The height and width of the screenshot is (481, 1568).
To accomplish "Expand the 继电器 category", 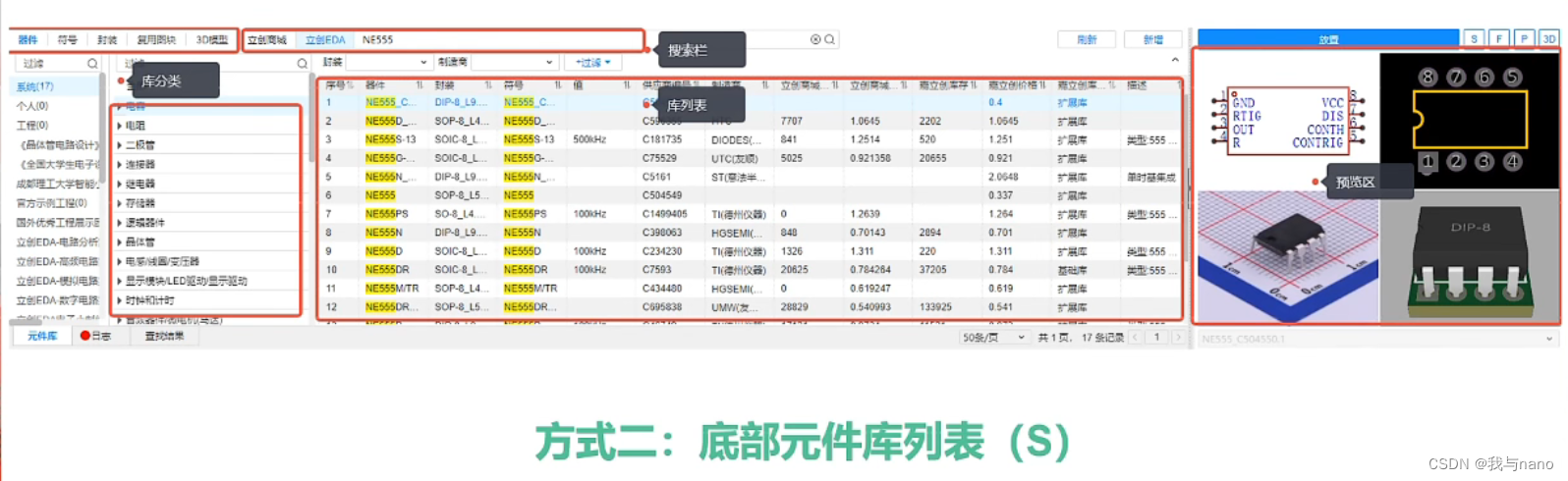I will point(120,184).
